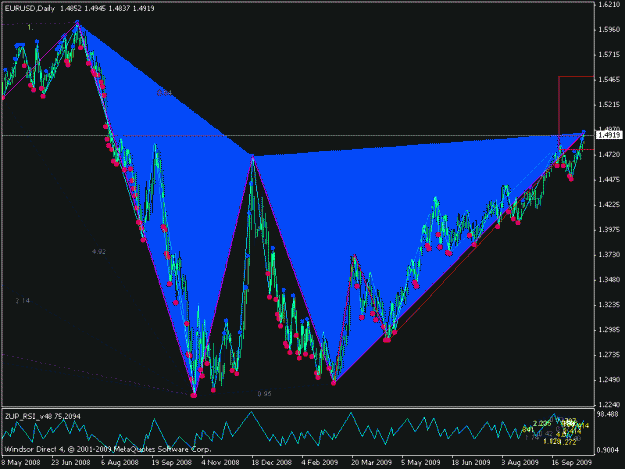Click the 1.5960 price axis label
This screenshot has height=469, width=625.
609,29
